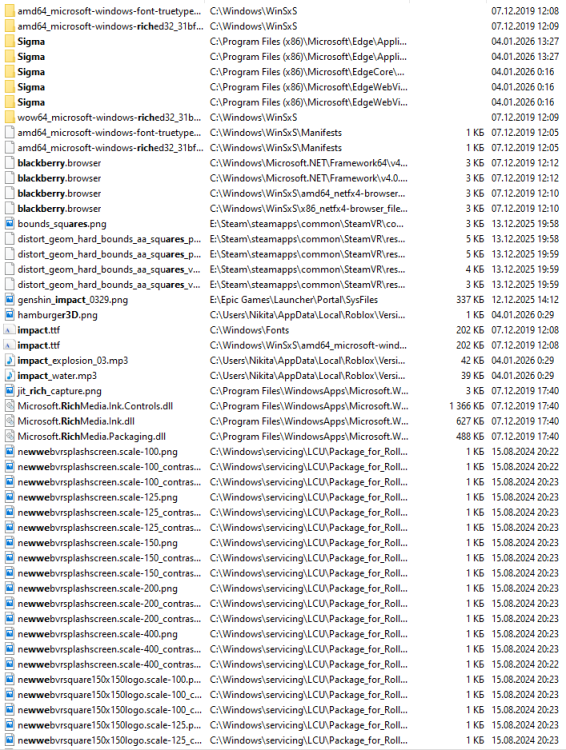This screenshot has height=750, width=566.
Task: Click image icon of newwebvrsplashscreen.scale-125.png
Action: [x=9, y=497]
